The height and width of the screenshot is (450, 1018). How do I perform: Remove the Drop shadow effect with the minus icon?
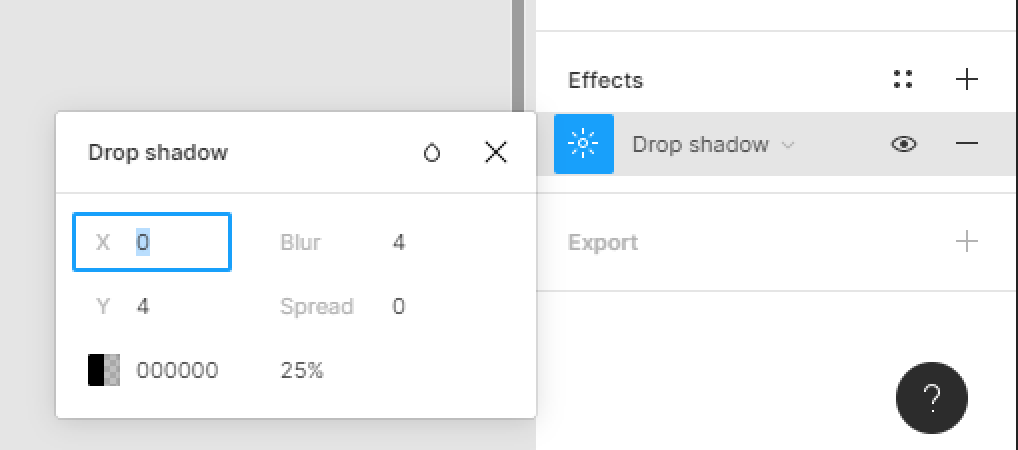(967, 144)
